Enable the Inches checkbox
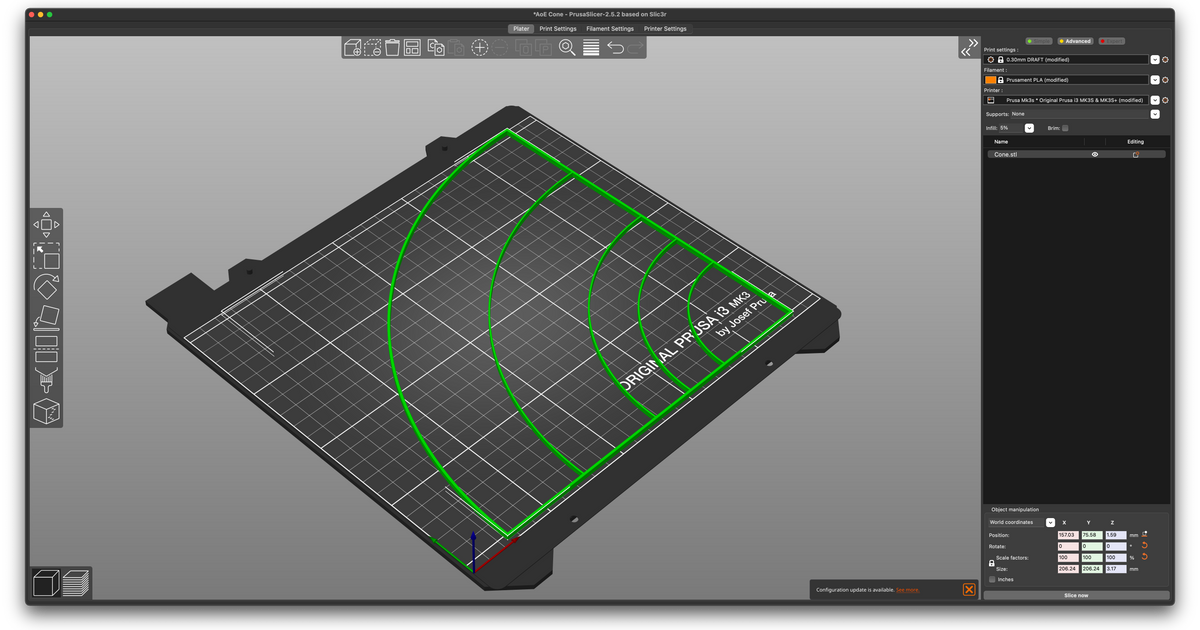Image resolution: width=1200 pixels, height=630 pixels. 993,579
